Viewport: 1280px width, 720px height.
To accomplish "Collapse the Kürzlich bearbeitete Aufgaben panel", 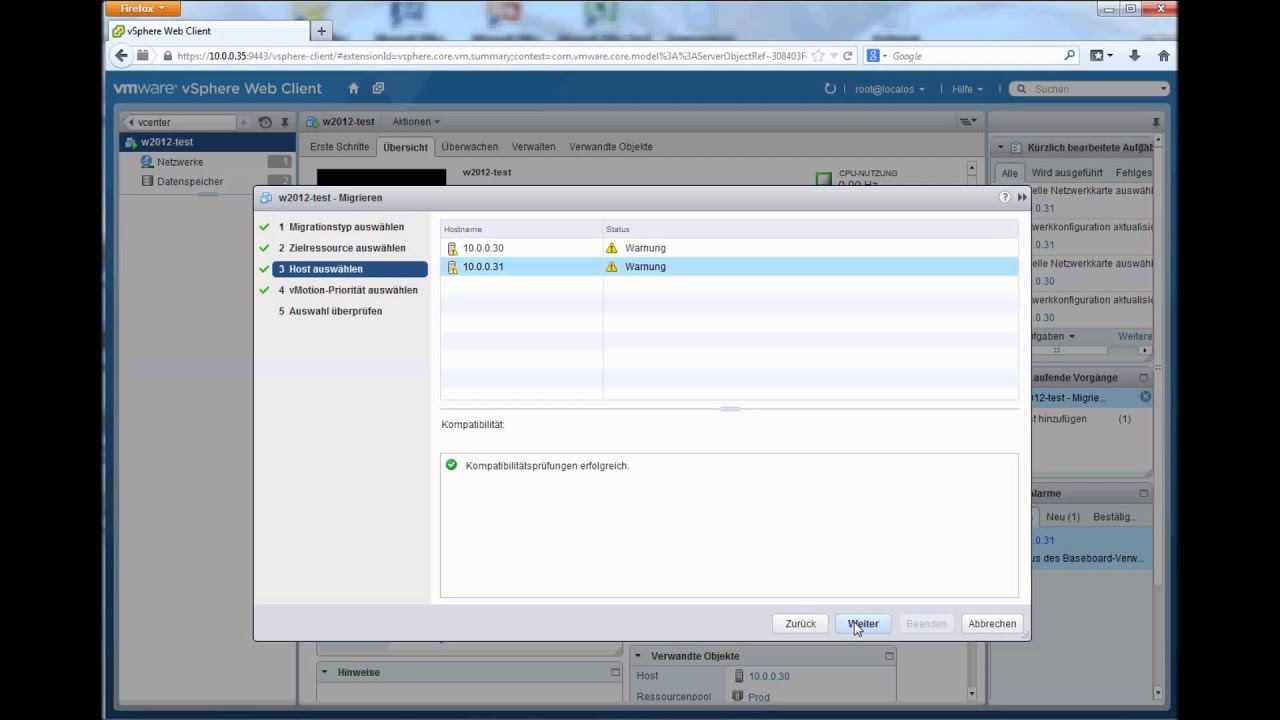I will 1000,147.
